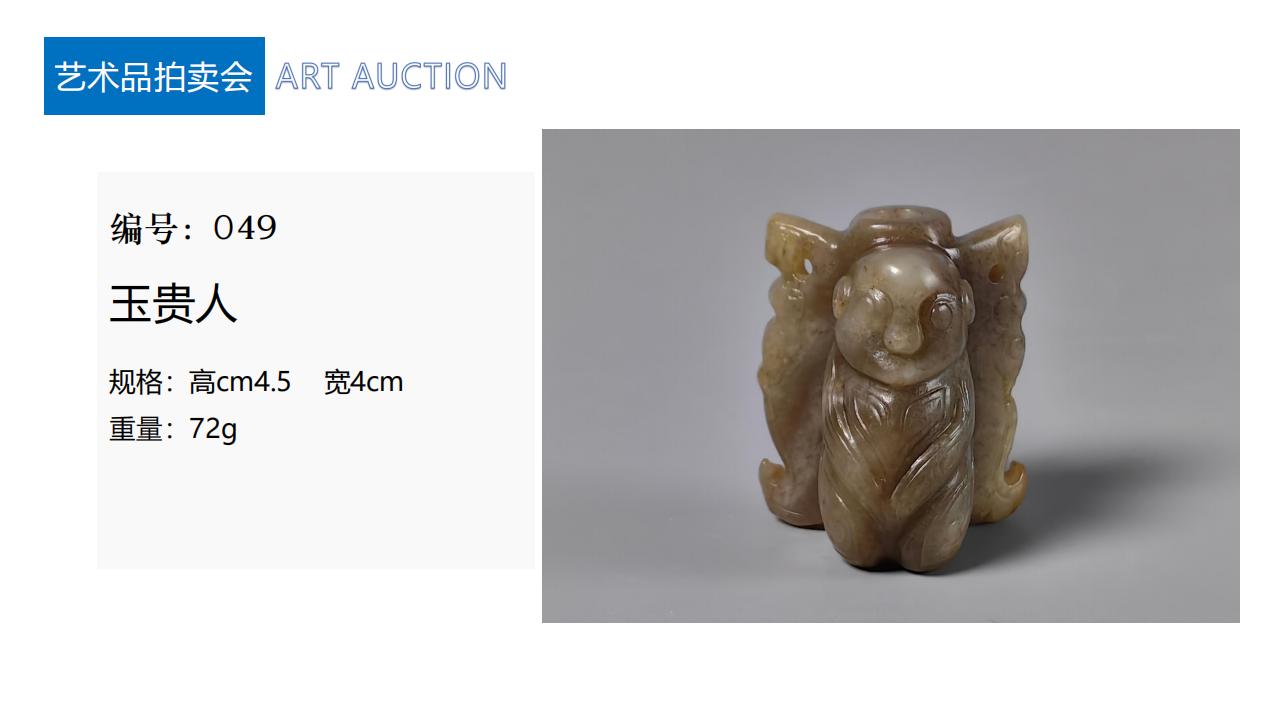Select the outlined ART AUCTION heading
Image resolution: width=1280 pixels, height=720 pixels.
(391, 76)
